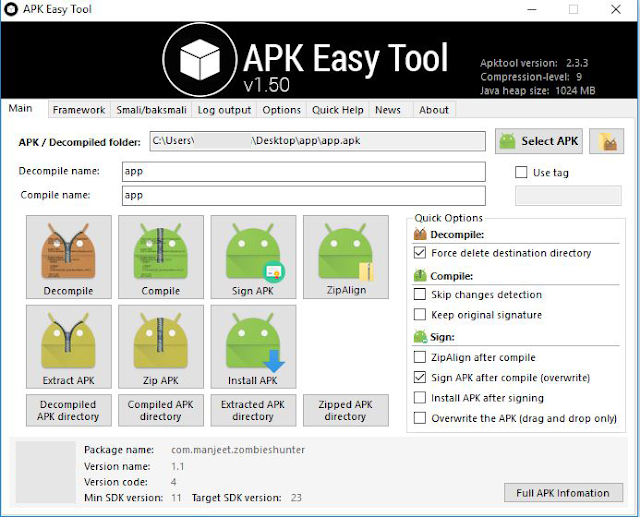
Task: Enable Install APK after signing
Action: pyautogui.click(x=420, y=397)
